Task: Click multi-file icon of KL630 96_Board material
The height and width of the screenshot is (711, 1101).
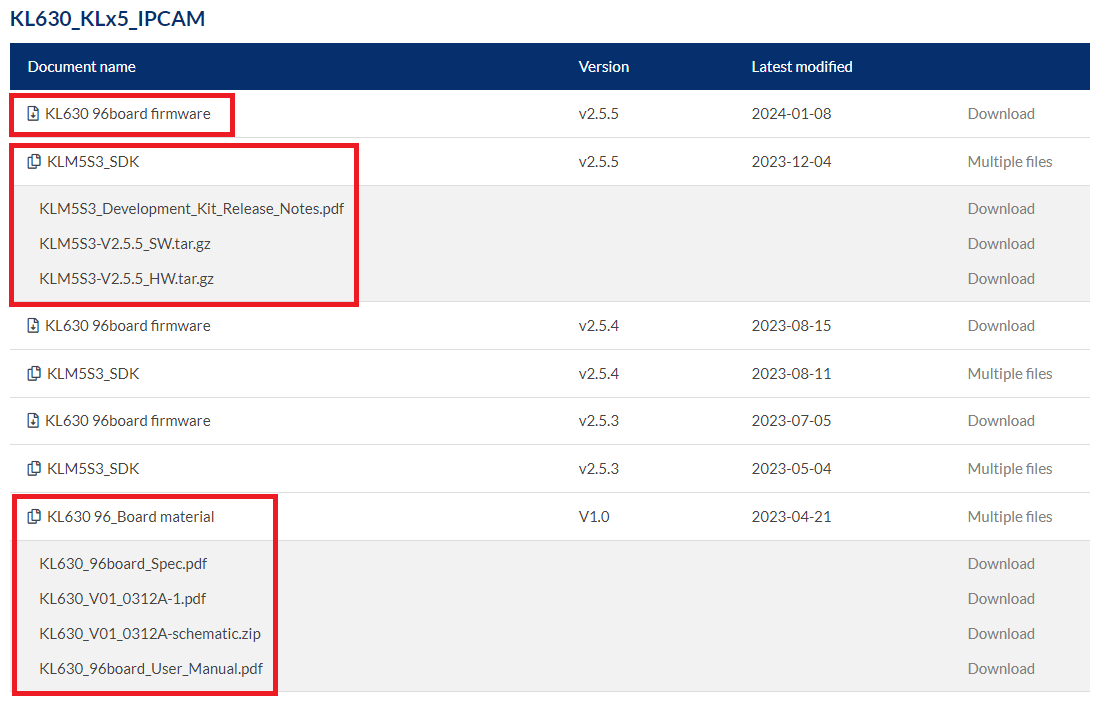Action: coord(34,517)
